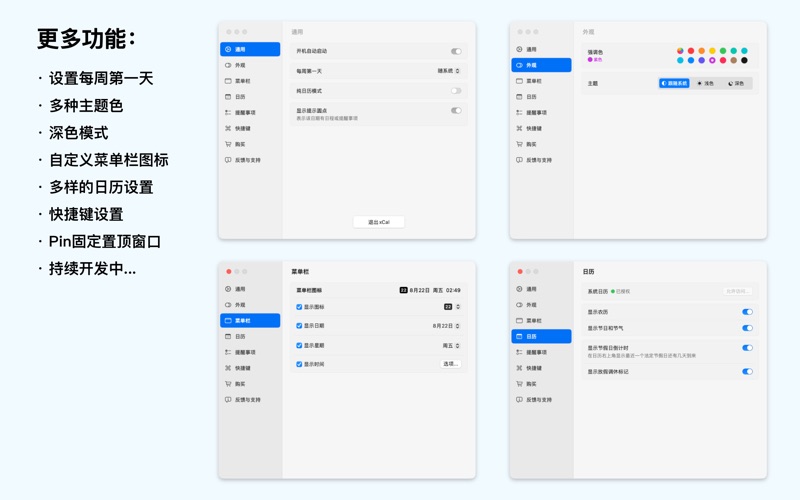
Task: Click the 通用 gear icon in the 外观 window sidebar
Action: (x=519, y=49)
